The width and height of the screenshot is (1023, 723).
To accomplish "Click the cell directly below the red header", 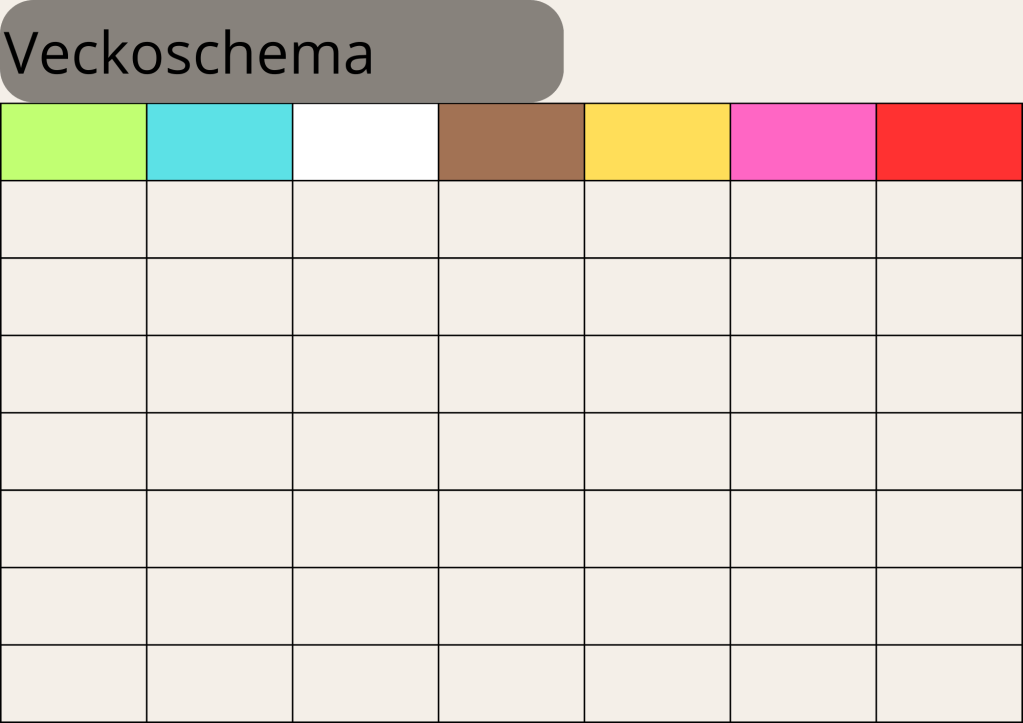I will 949,220.
